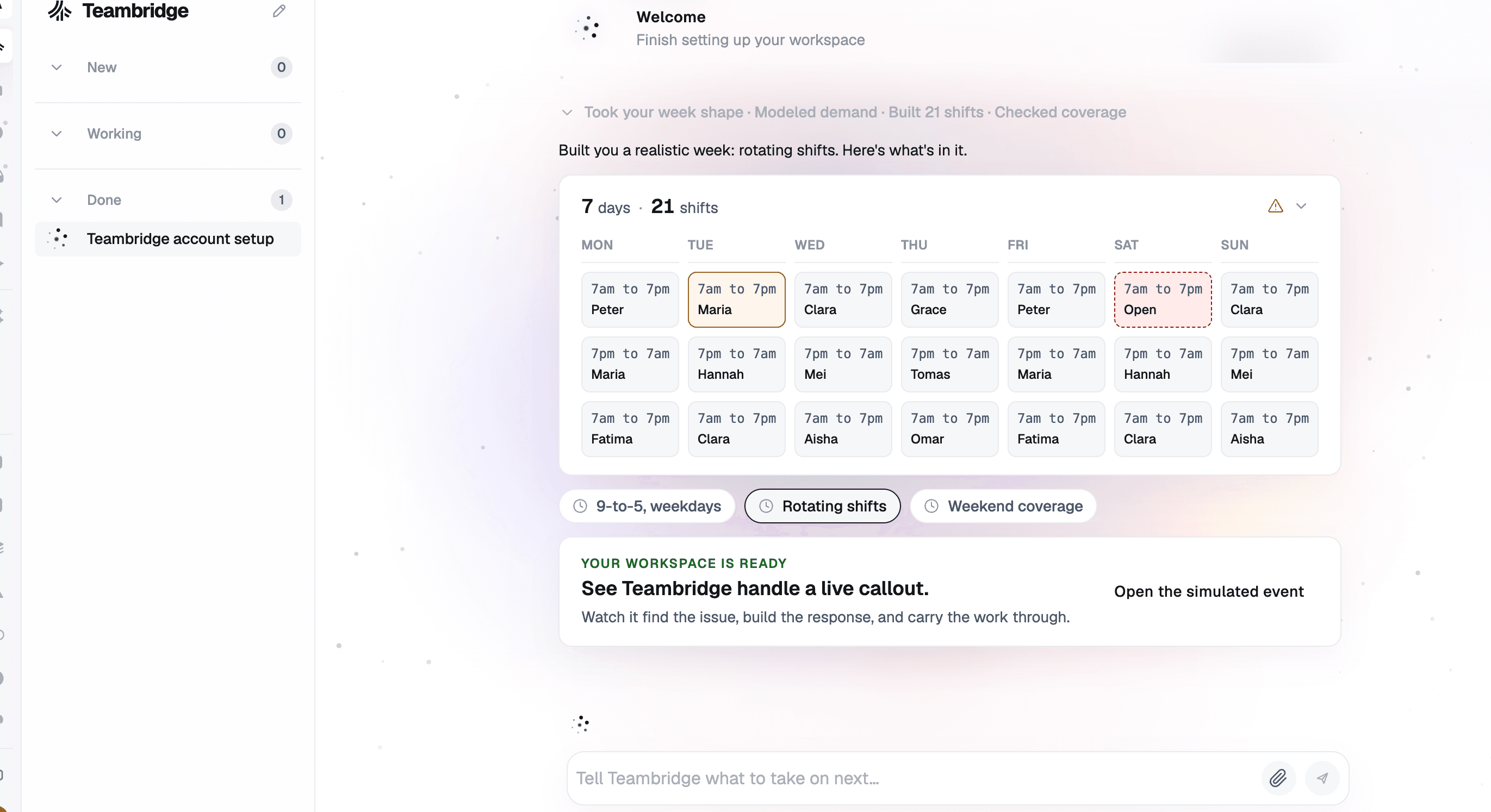
Task: Click the Working section label
Action: pos(114,134)
